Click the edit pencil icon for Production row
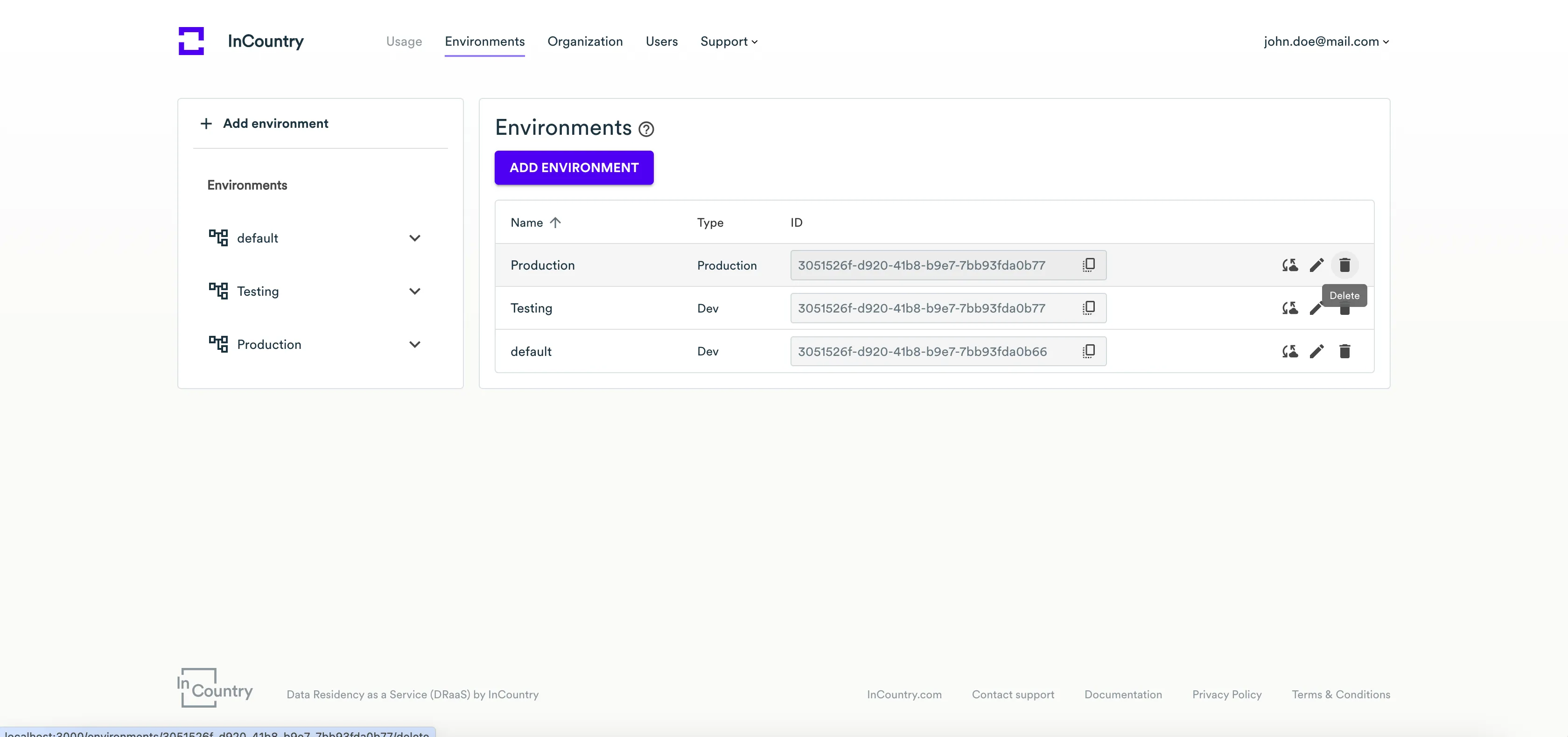Image resolution: width=1568 pixels, height=737 pixels. pyautogui.click(x=1316, y=265)
